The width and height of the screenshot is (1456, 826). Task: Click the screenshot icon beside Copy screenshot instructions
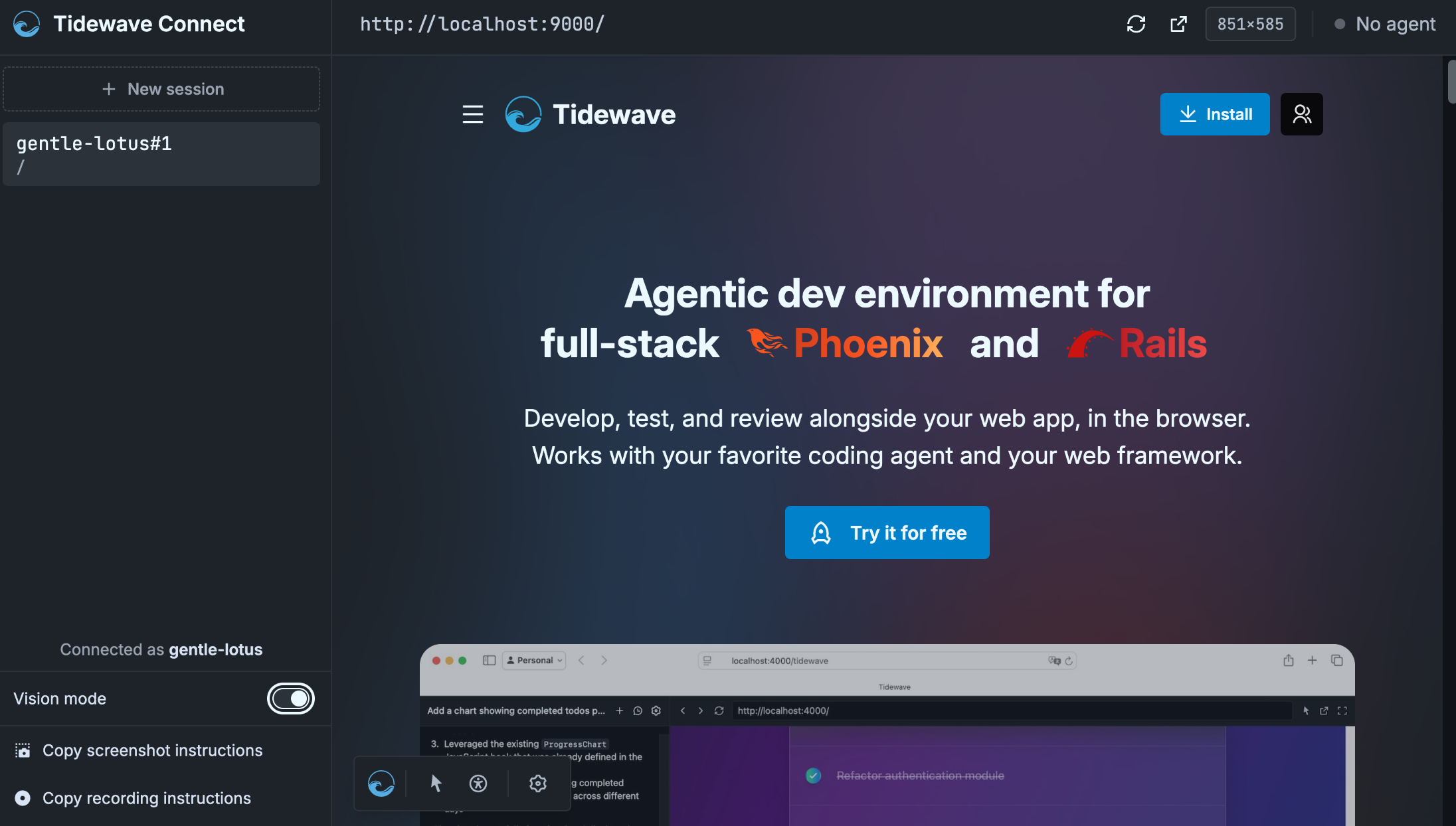[23, 750]
